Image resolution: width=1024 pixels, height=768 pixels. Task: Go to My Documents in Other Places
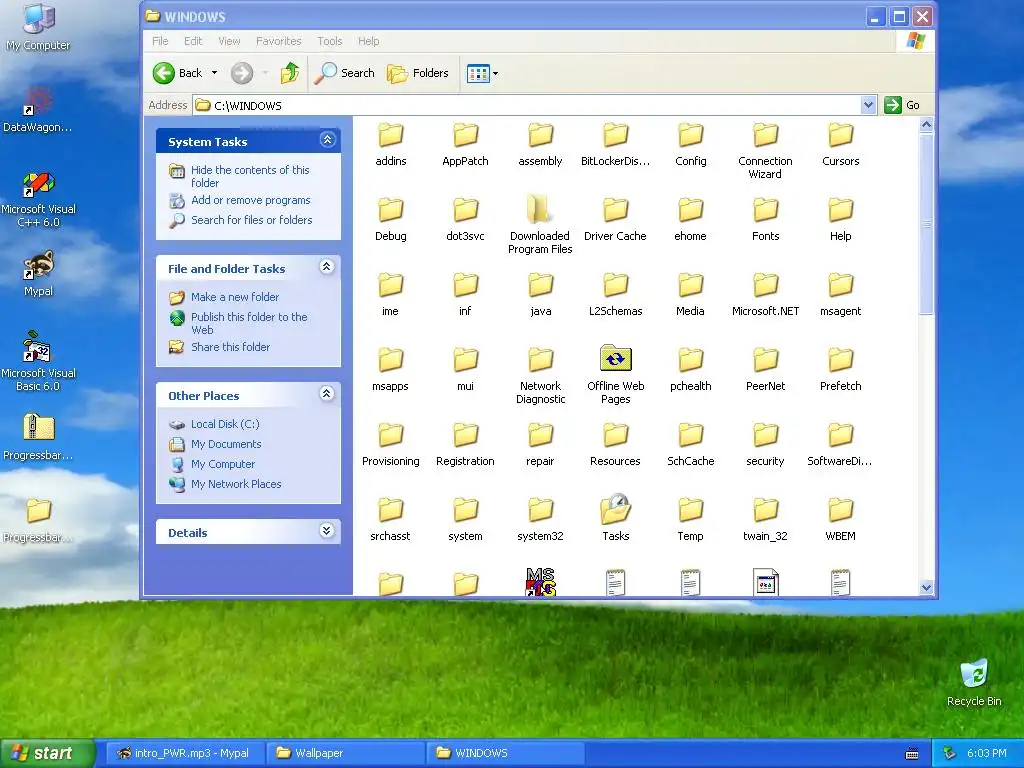226,444
